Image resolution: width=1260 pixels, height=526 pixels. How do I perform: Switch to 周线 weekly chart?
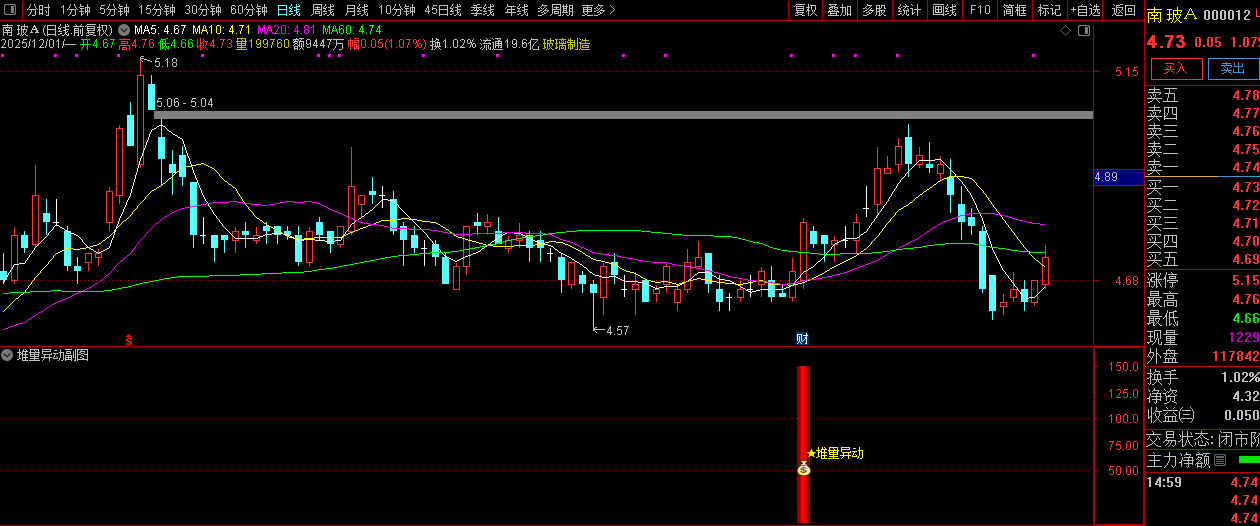[x=323, y=10]
